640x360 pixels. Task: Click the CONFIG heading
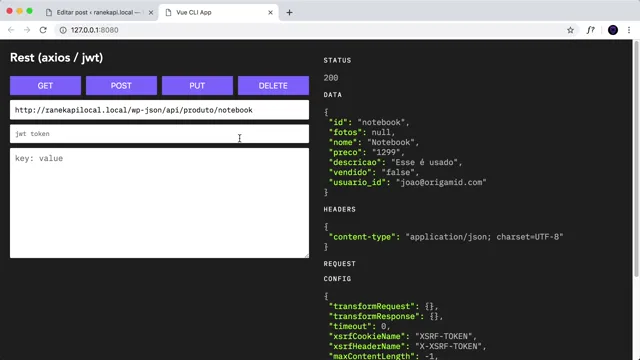337,279
